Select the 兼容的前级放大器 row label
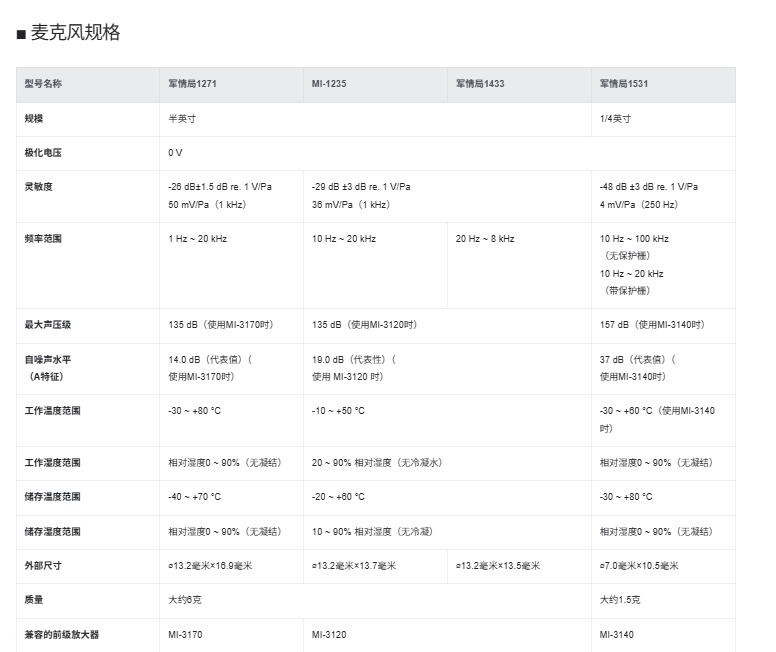The height and width of the screenshot is (652, 776). [x=62, y=635]
